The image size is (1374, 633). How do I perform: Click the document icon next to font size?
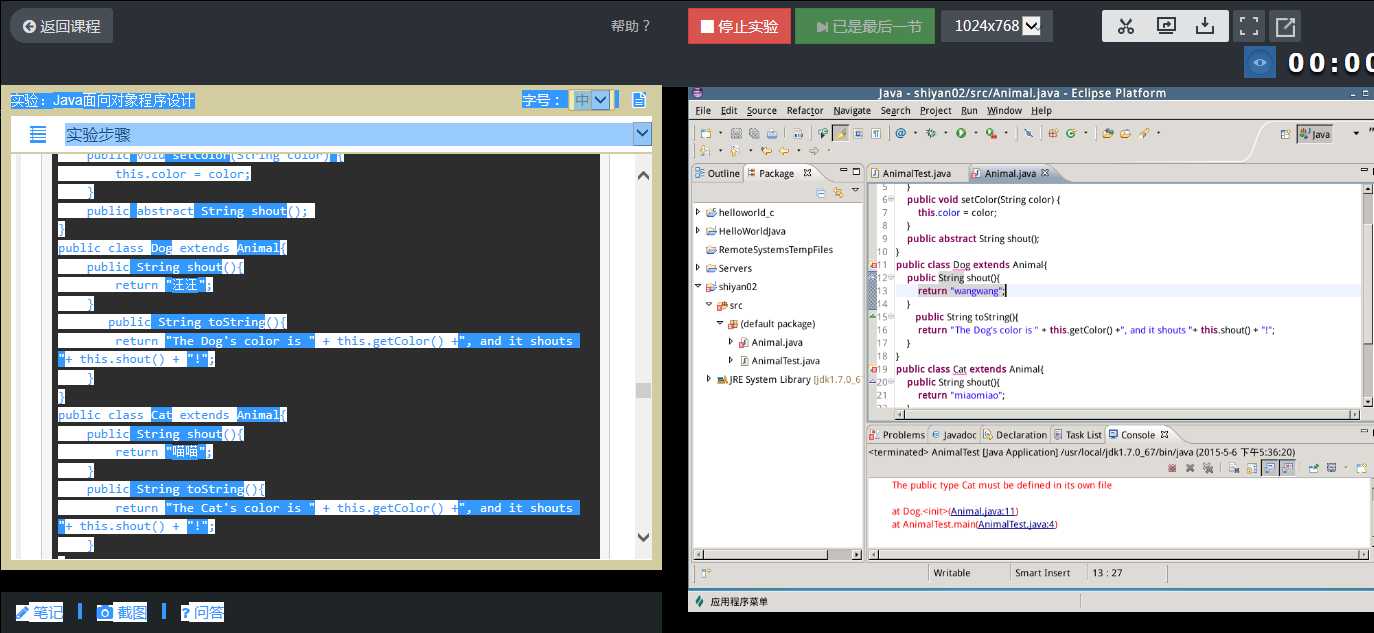tap(639, 100)
